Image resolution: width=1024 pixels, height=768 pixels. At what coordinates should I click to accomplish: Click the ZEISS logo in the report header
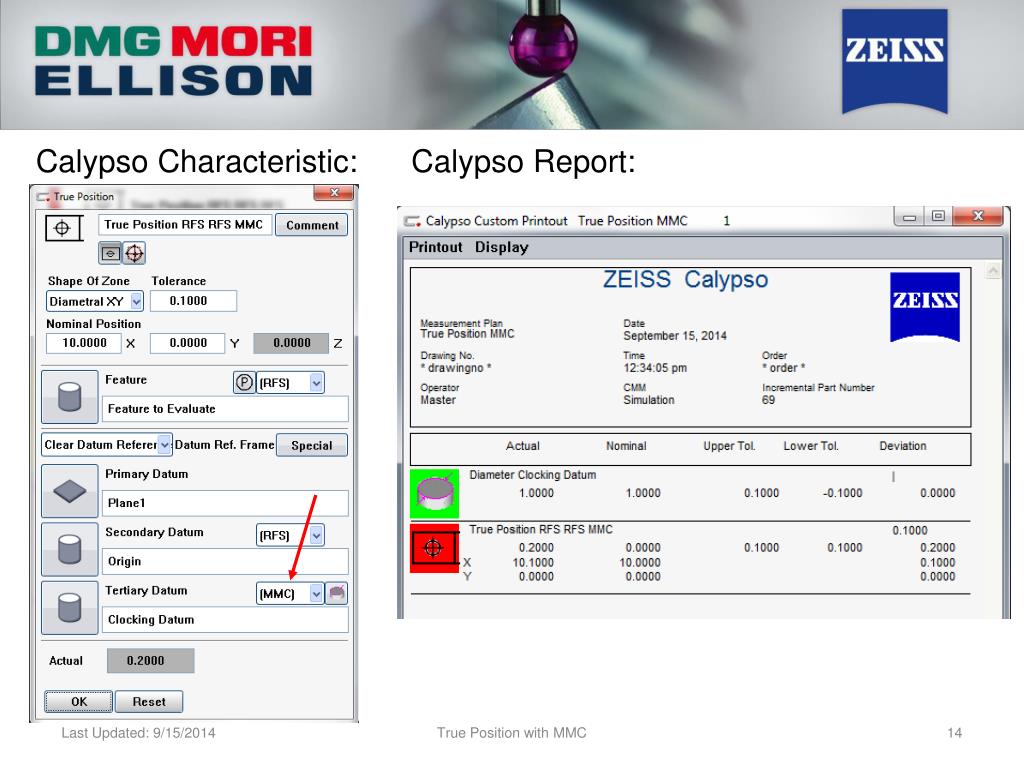pyautogui.click(x=925, y=307)
